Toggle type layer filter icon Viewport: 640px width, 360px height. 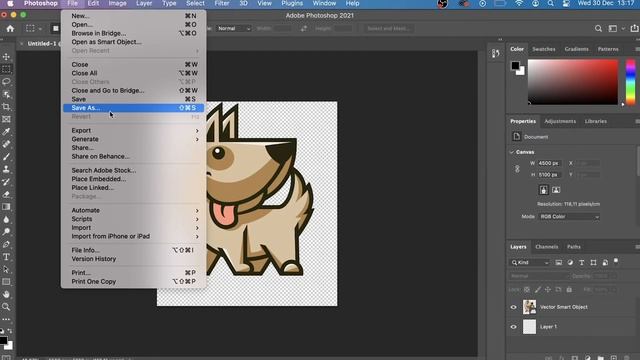[582, 262]
